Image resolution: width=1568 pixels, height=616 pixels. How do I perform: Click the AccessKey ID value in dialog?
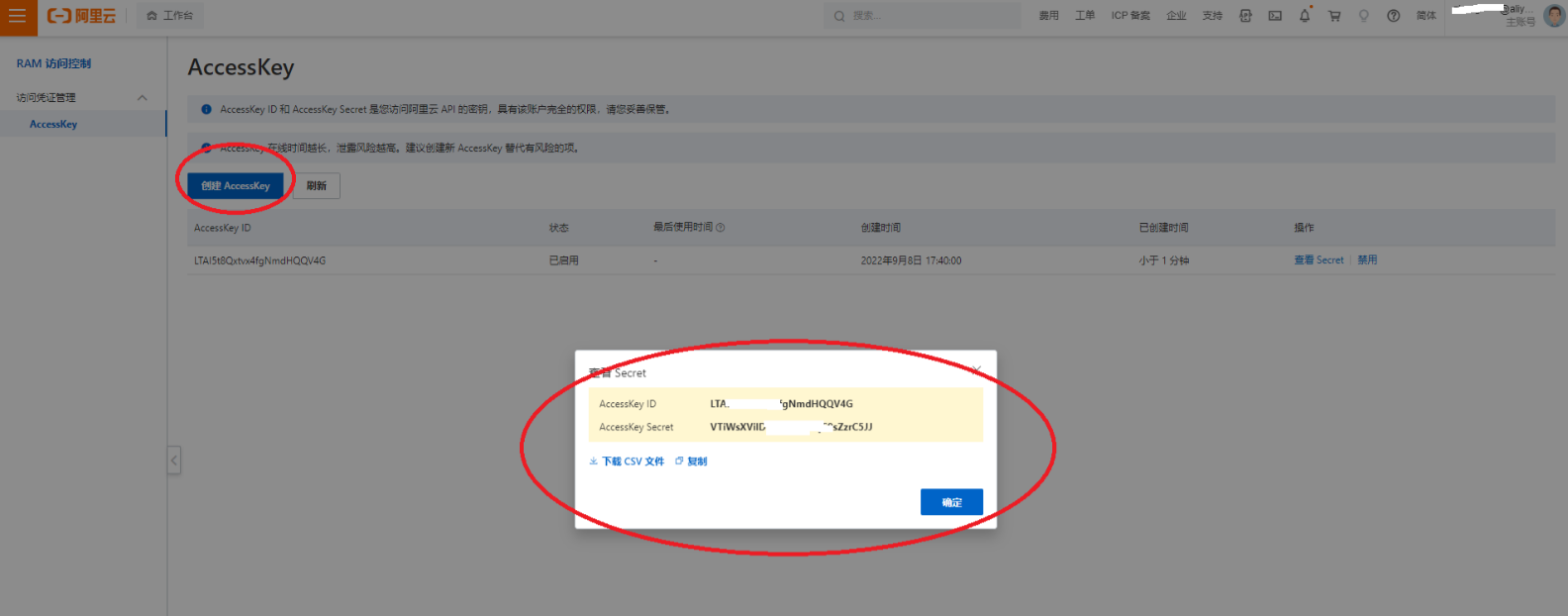pos(781,404)
